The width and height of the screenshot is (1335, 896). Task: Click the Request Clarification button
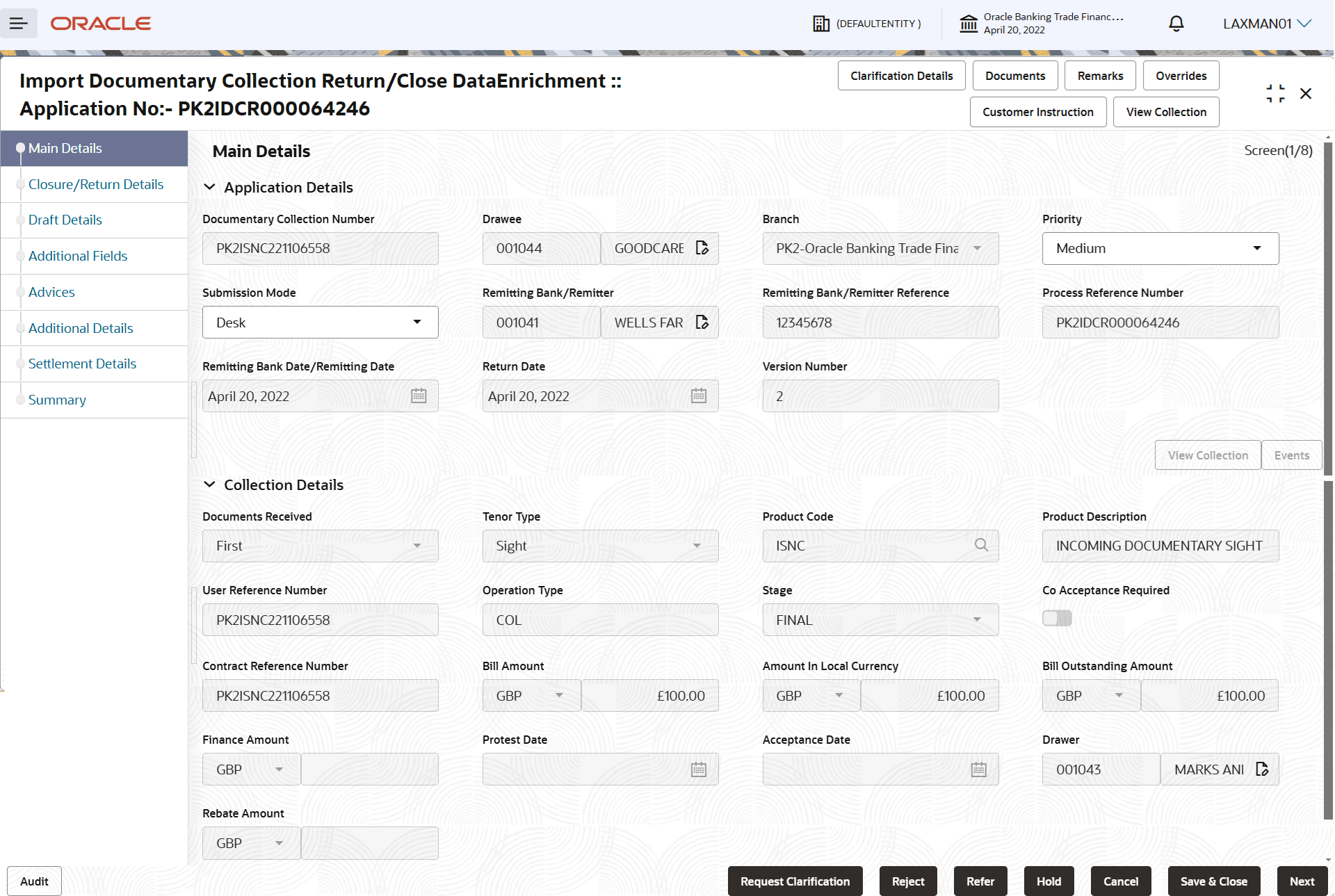point(795,881)
